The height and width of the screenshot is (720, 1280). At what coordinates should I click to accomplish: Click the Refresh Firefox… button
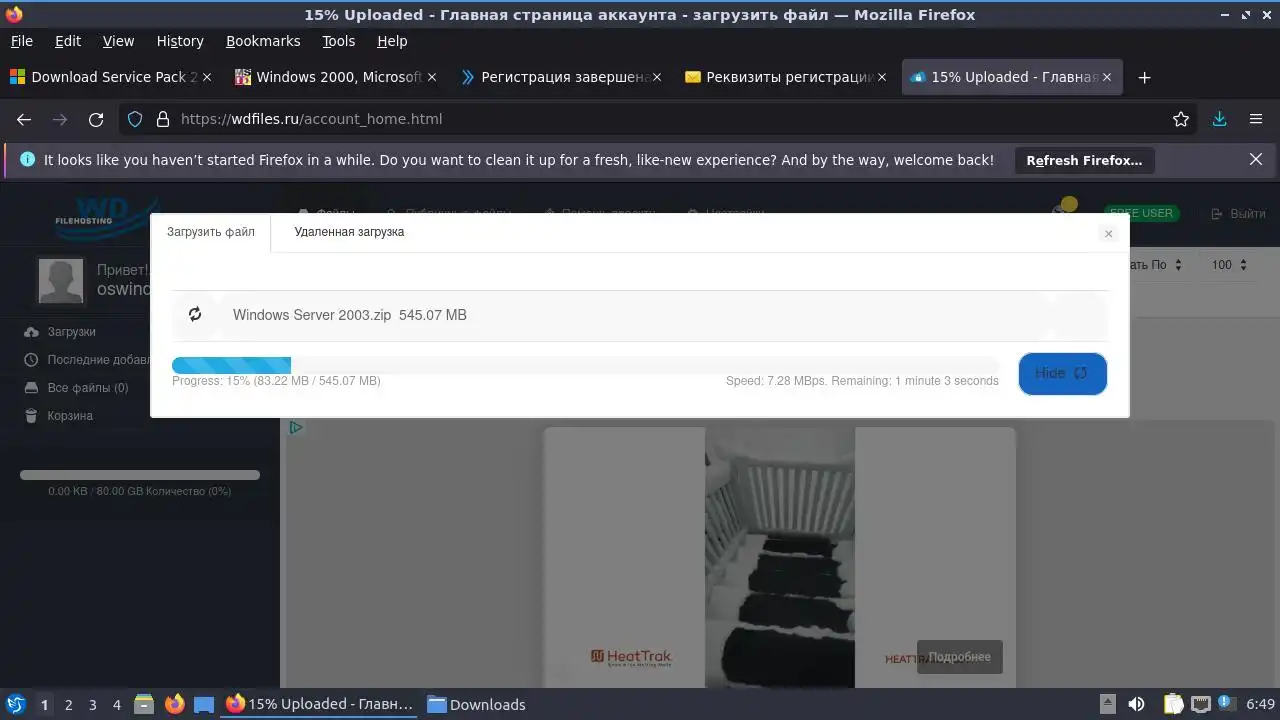pyautogui.click(x=1084, y=160)
